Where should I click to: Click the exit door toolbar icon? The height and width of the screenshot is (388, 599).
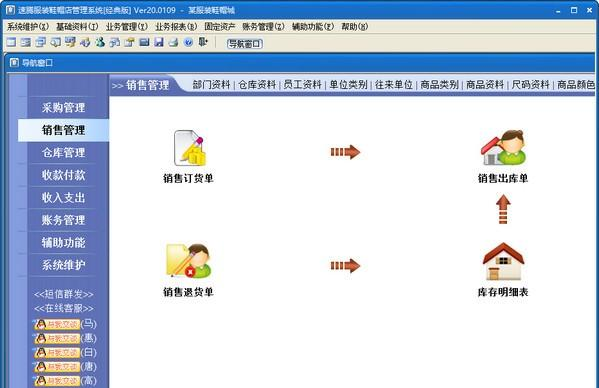203,42
